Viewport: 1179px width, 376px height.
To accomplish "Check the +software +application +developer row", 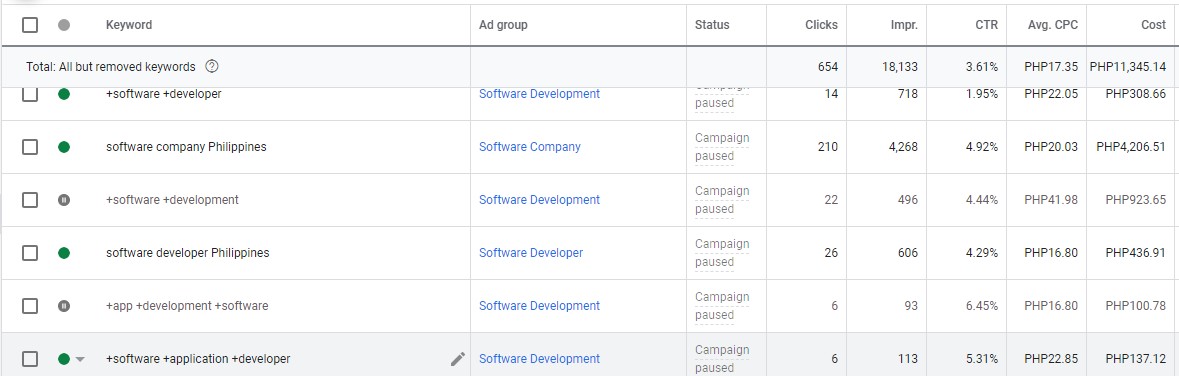I will [29, 359].
